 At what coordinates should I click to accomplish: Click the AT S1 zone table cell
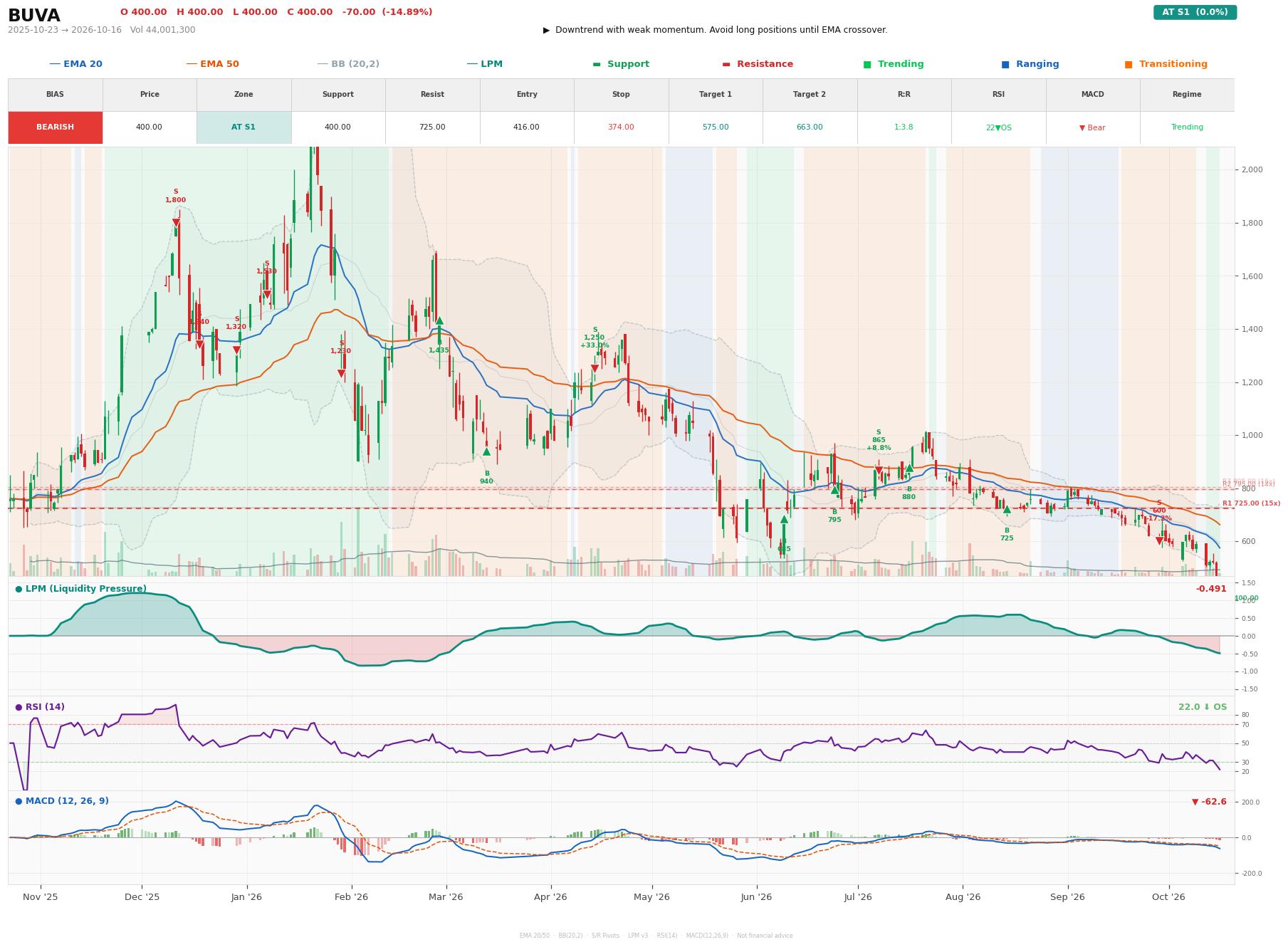244,127
